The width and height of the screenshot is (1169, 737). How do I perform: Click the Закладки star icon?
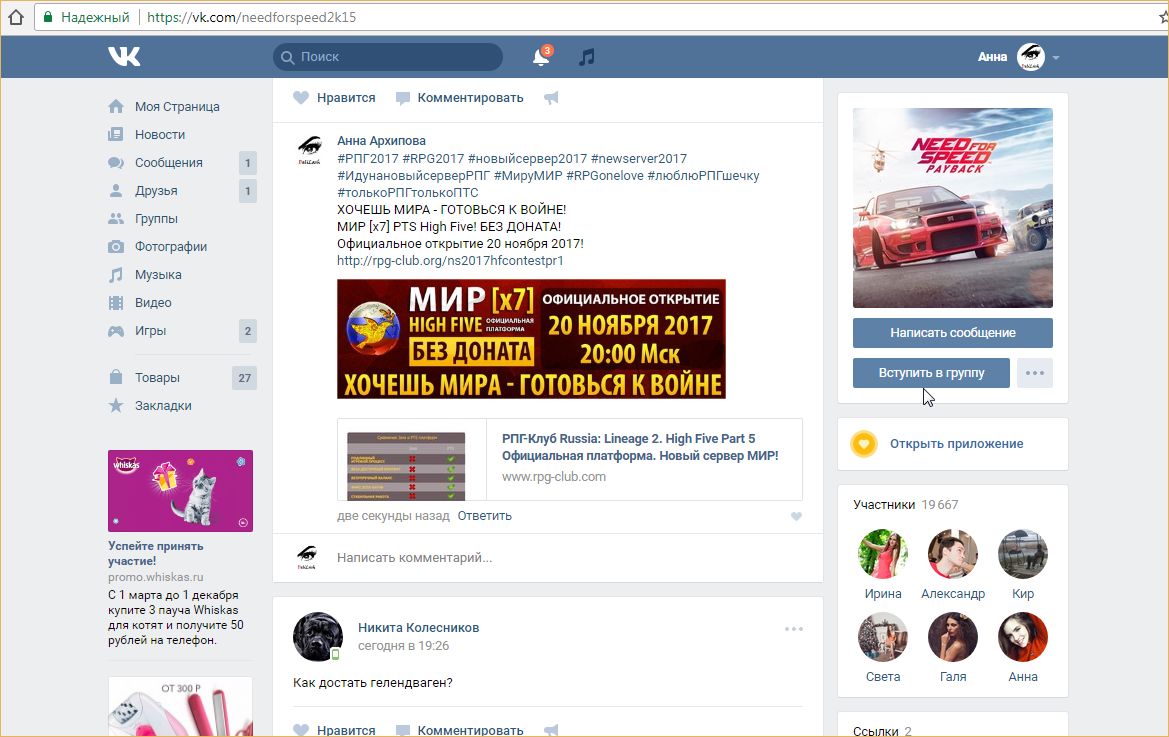tap(116, 405)
